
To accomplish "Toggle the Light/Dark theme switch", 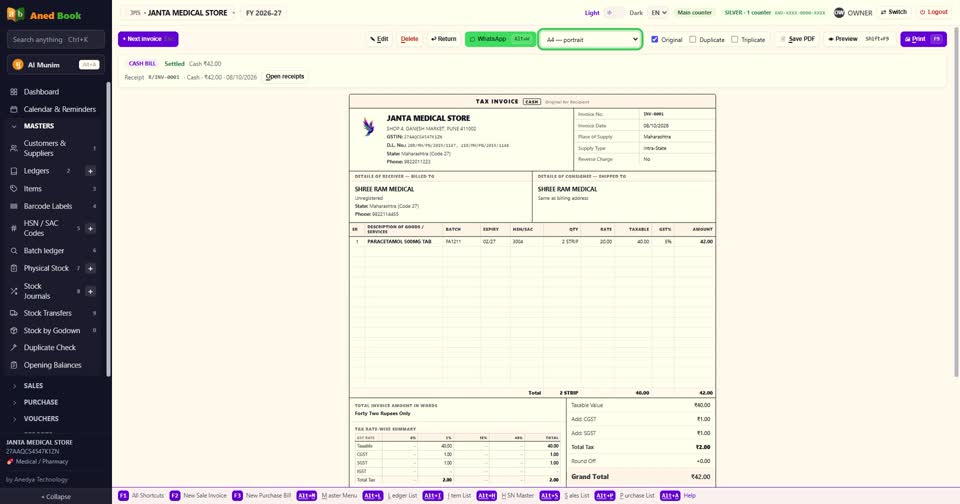I will 614,12.
